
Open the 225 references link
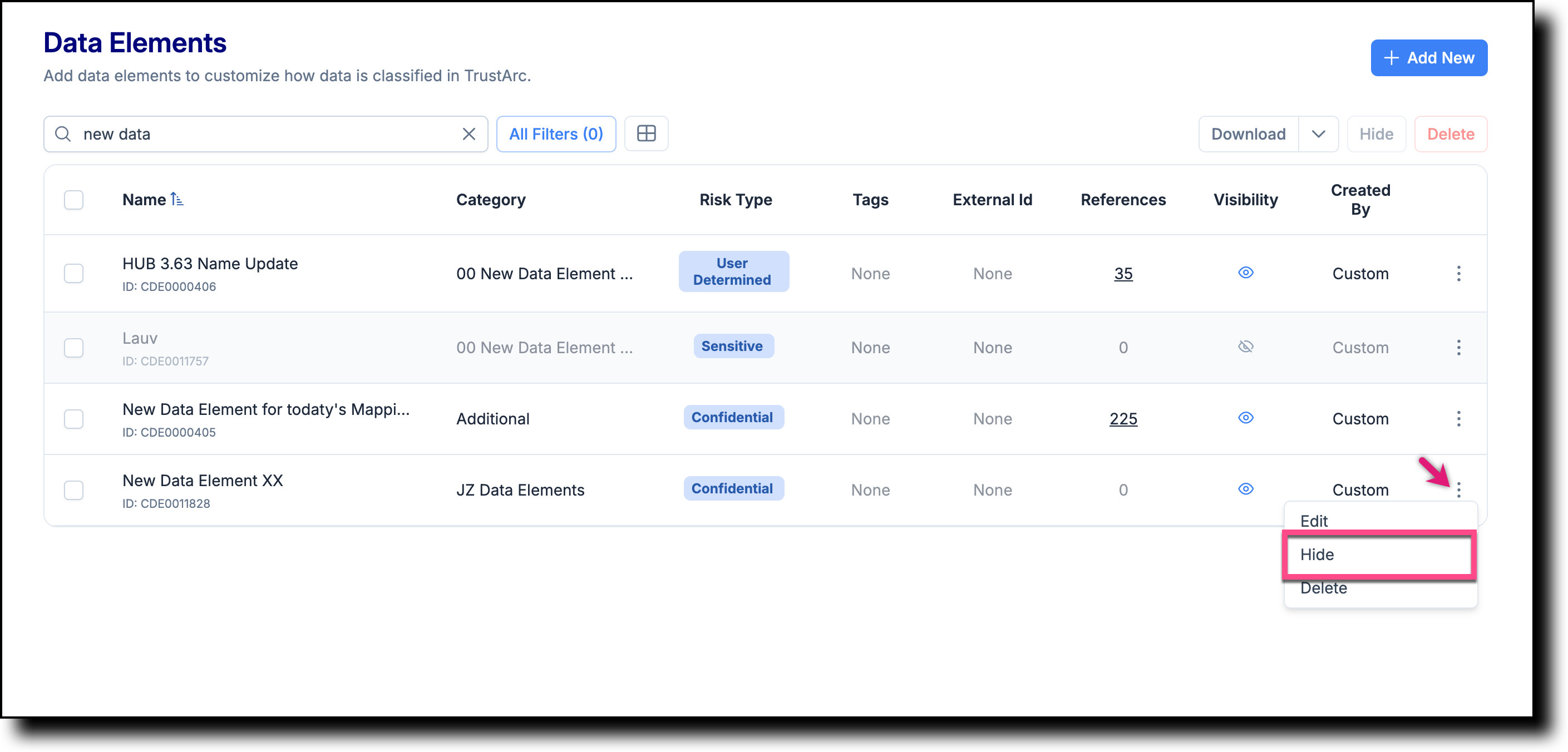[x=1123, y=419]
